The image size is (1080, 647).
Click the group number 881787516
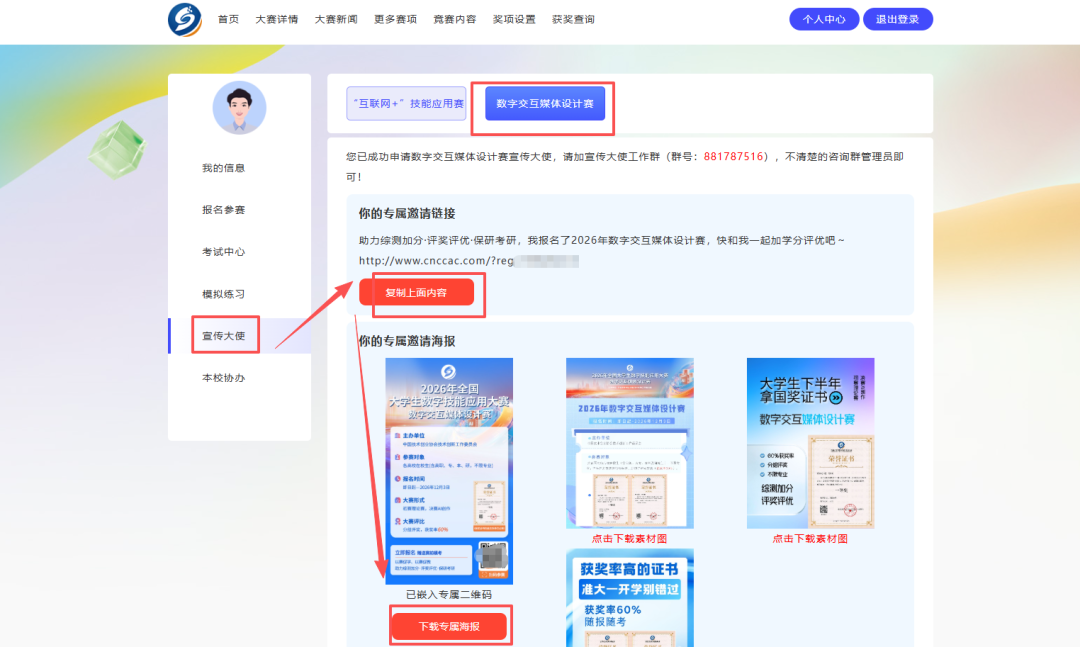tap(734, 156)
